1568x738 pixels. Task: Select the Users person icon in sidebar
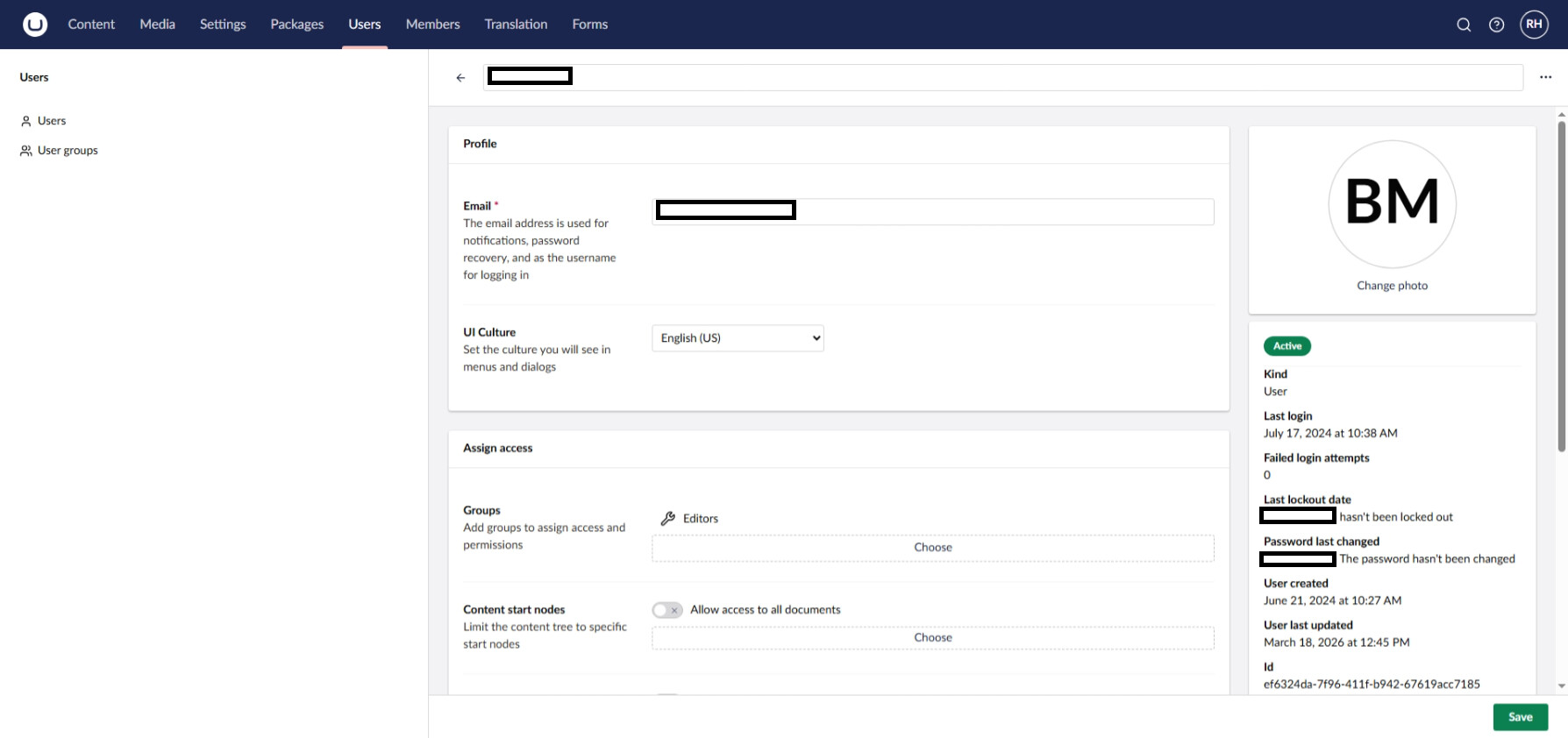coord(26,121)
